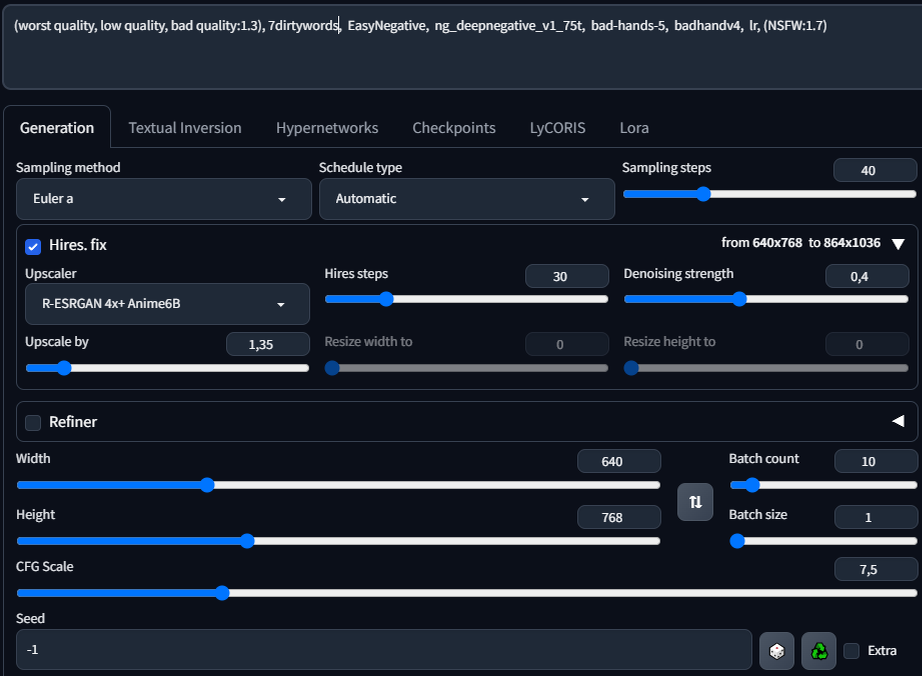Image resolution: width=922 pixels, height=676 pixels.
Task: Switch to the Generation tab
Action: point(57,128)
